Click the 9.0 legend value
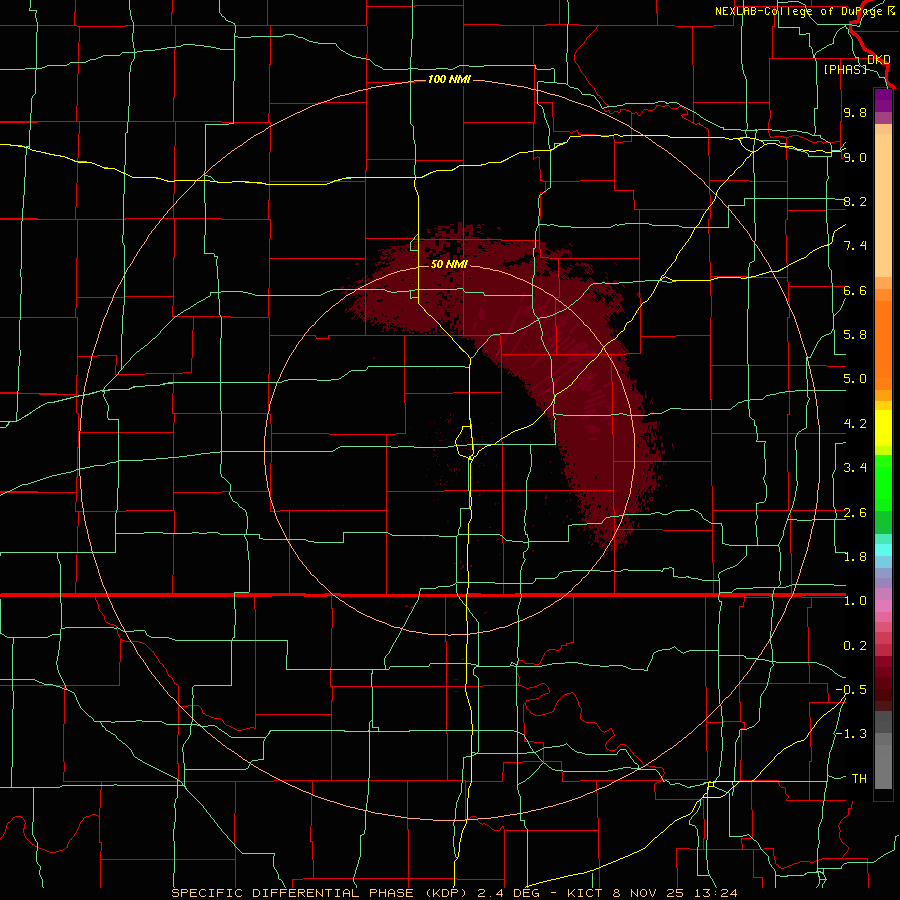Screen dimensions: 900x900 [x=855, y=157]
